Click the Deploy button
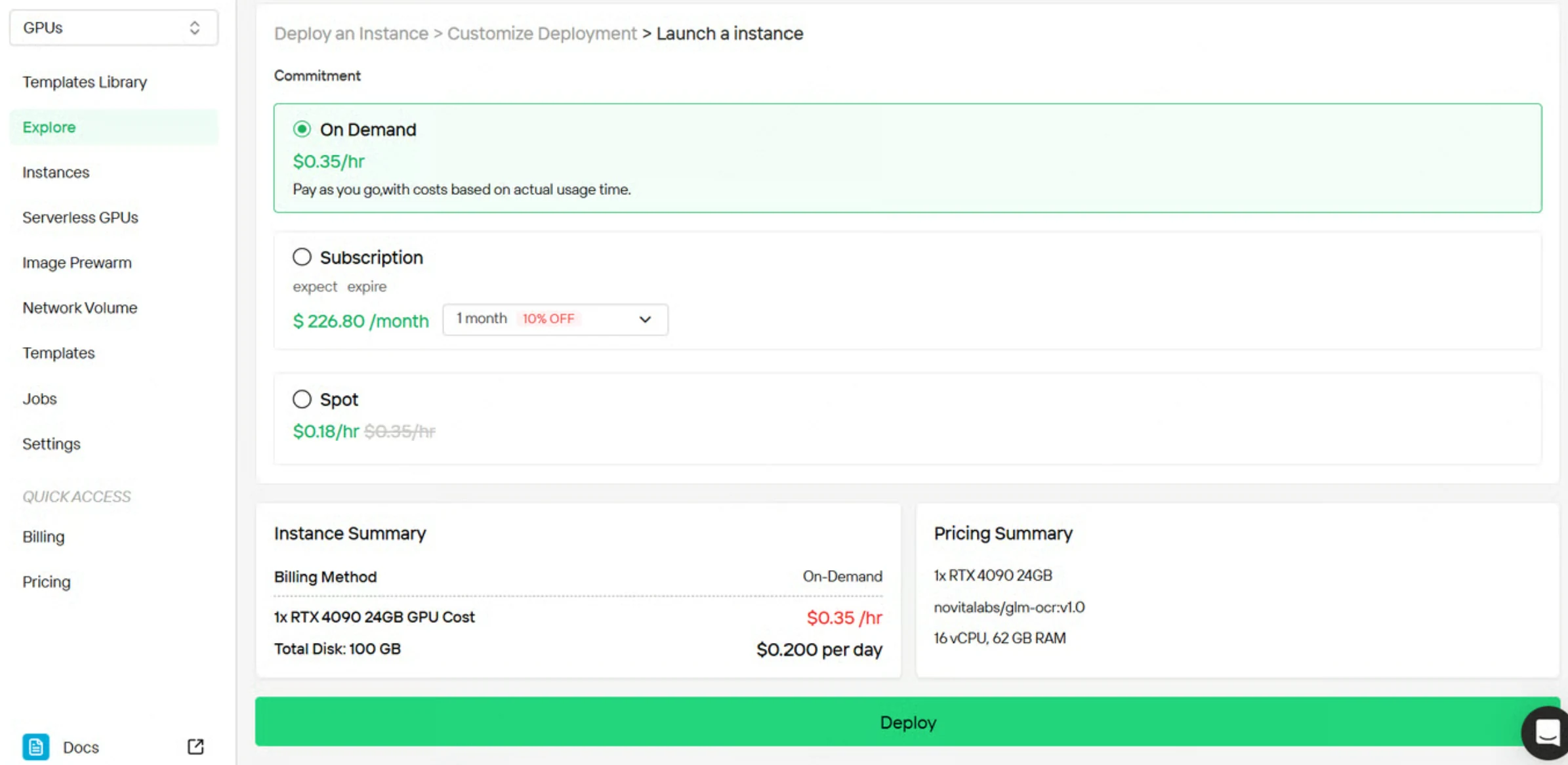1568x765 pixels. tap(907, 722)
